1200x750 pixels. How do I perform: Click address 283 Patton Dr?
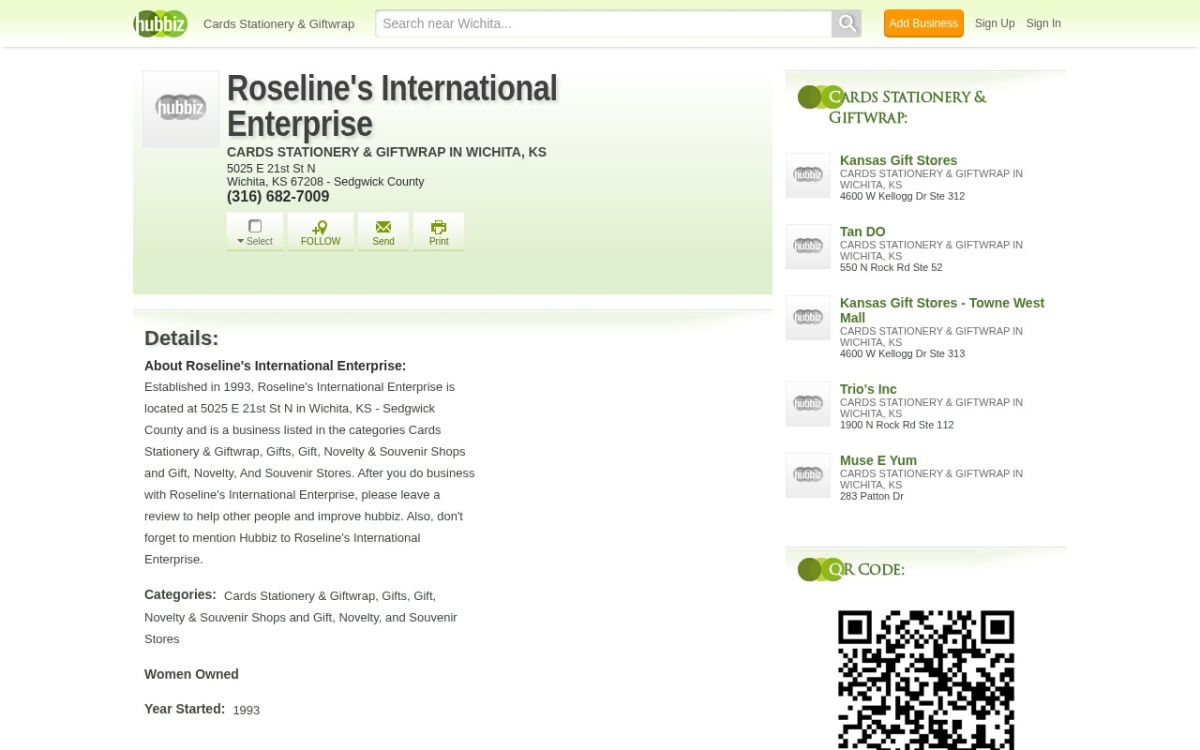[871, 496]
